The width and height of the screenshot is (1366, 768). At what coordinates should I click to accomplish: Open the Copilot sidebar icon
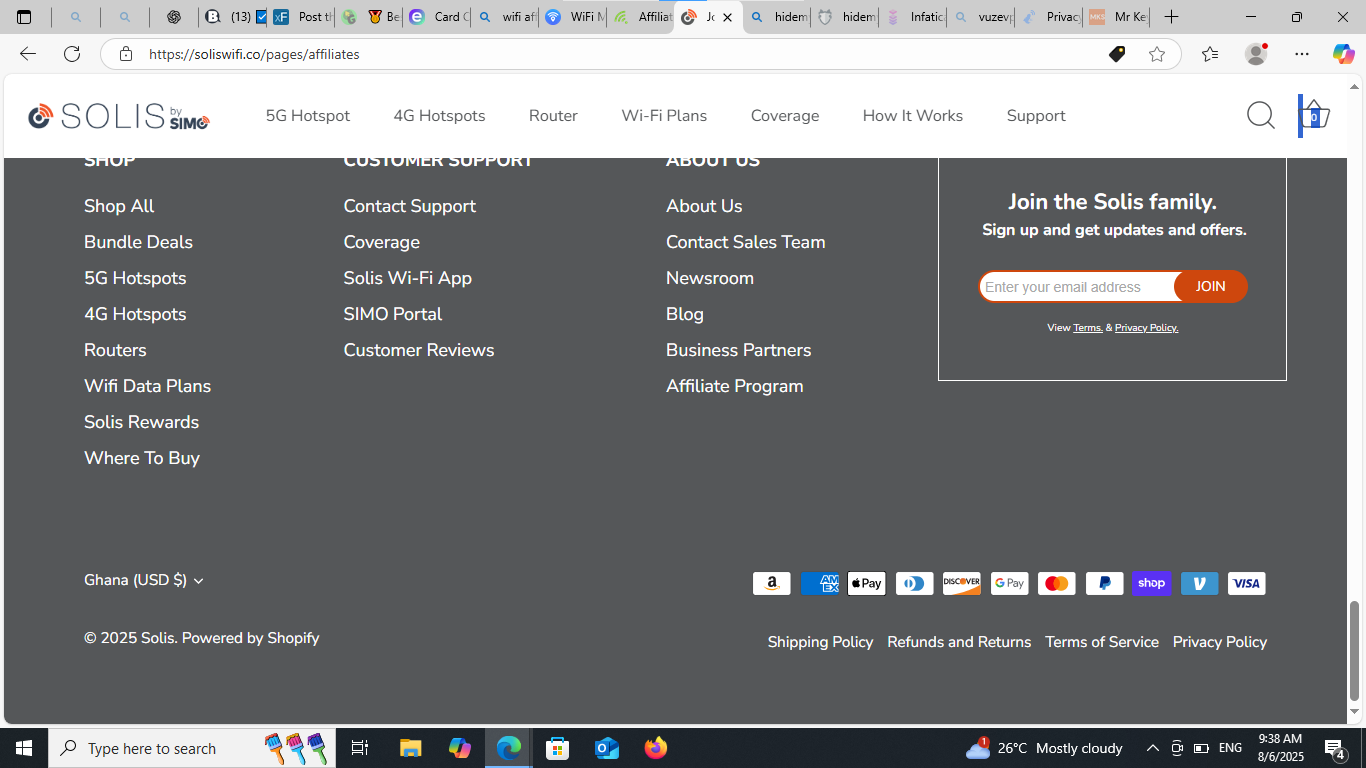(x=1343, y=54)
